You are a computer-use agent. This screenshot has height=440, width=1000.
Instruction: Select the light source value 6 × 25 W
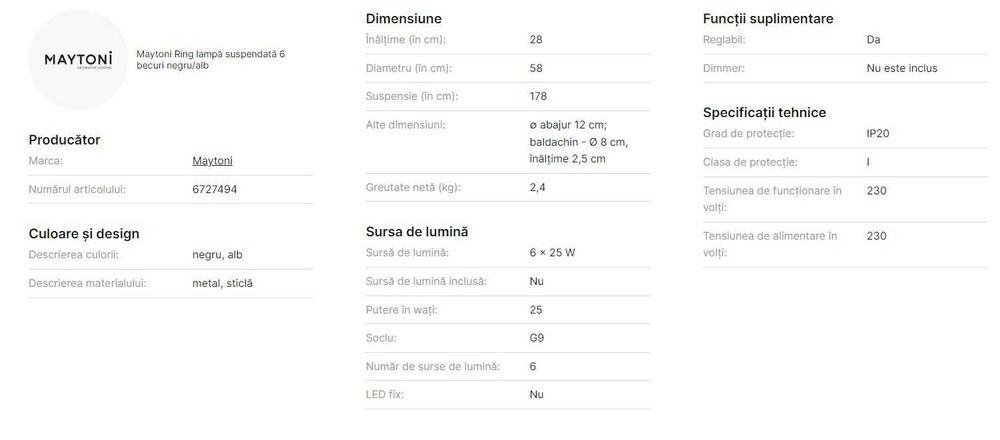click(x=552, y=253)
